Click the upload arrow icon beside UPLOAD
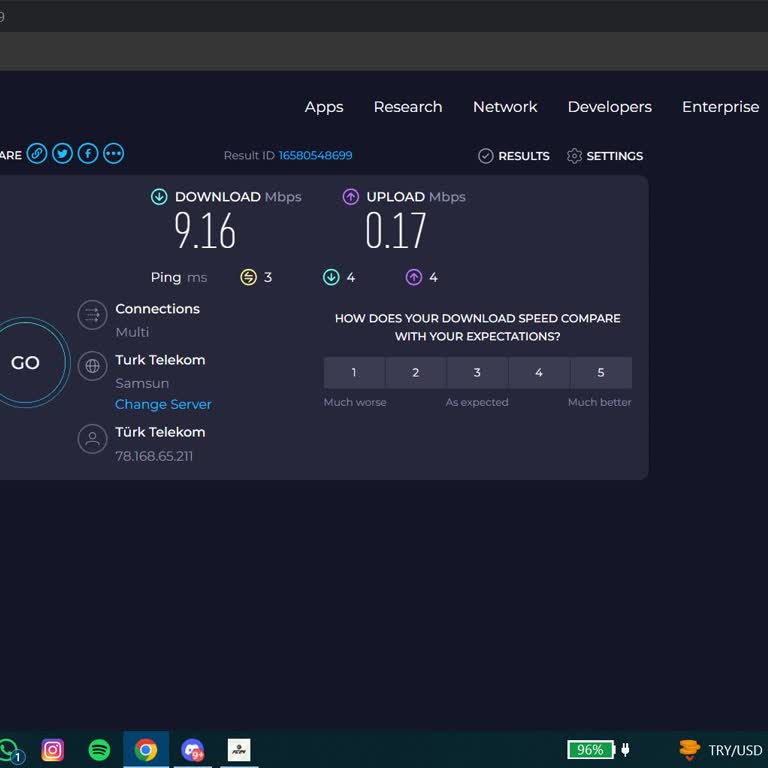 [351, 197]
